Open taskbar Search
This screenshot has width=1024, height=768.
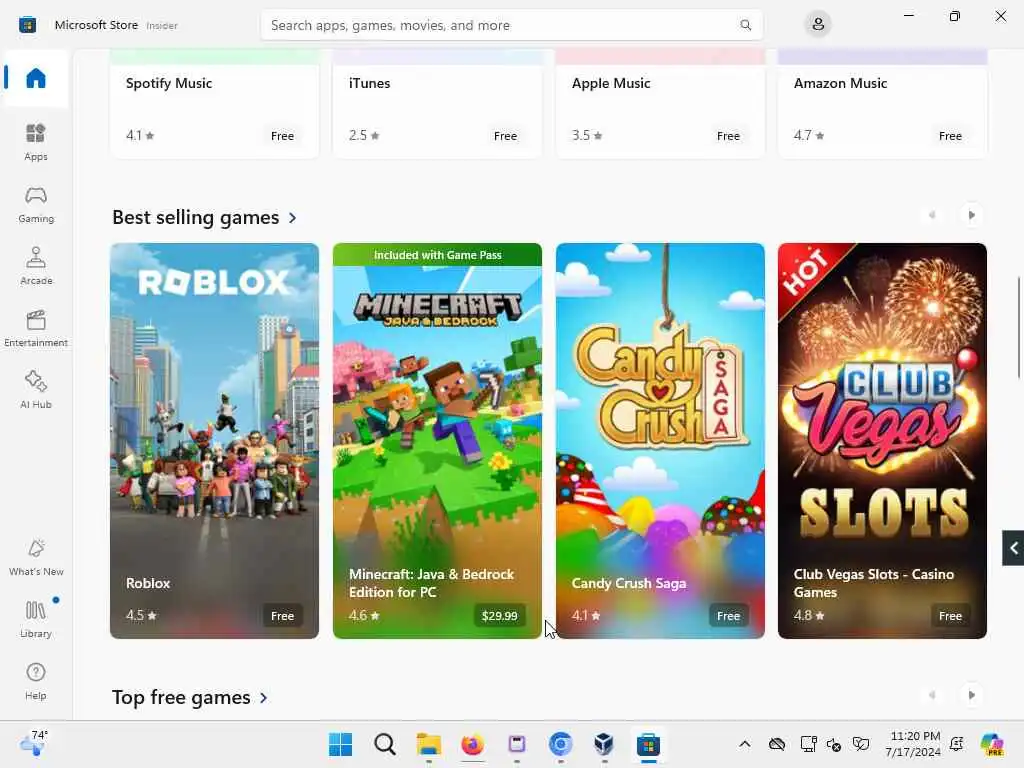385,744
